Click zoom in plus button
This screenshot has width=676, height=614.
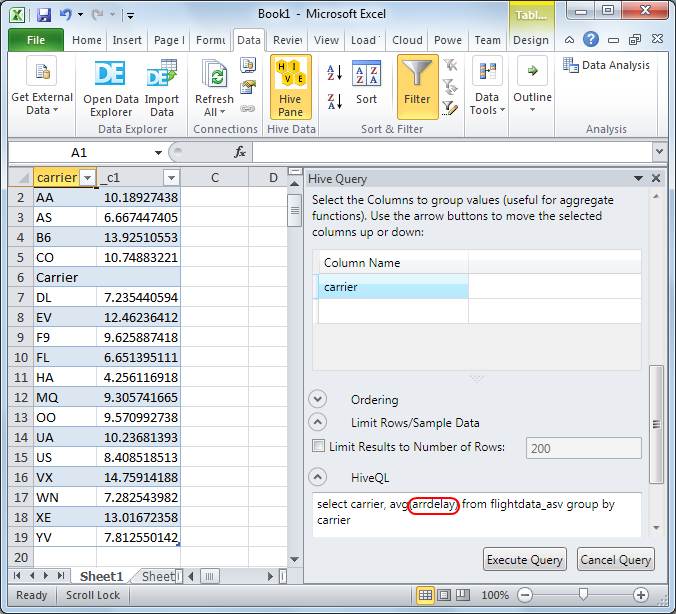[641, 595]
